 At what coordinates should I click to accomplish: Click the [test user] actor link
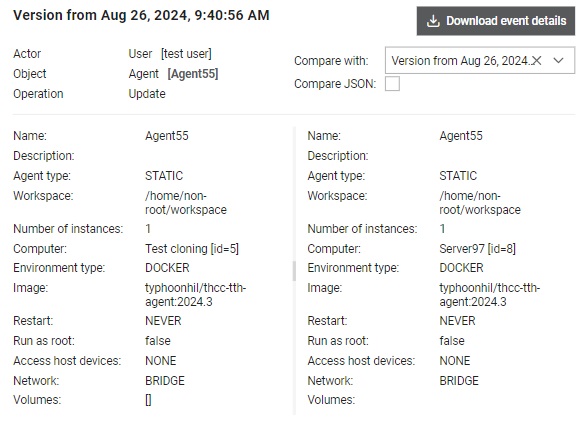[186, 54]
